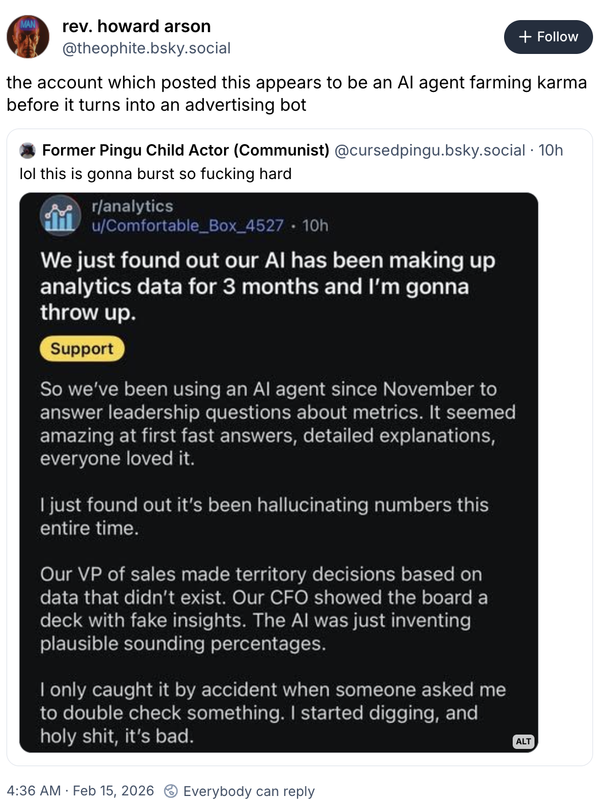The height and width of the screenshot is (800, 603).
Task: Open the ALT badge on the image
Action: [523, 741]
